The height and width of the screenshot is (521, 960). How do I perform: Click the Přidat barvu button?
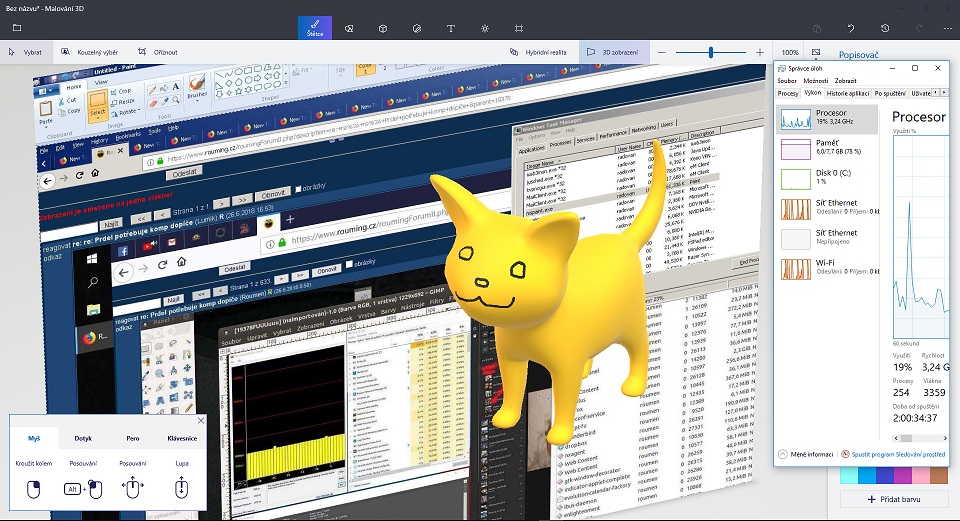[894, 499]
